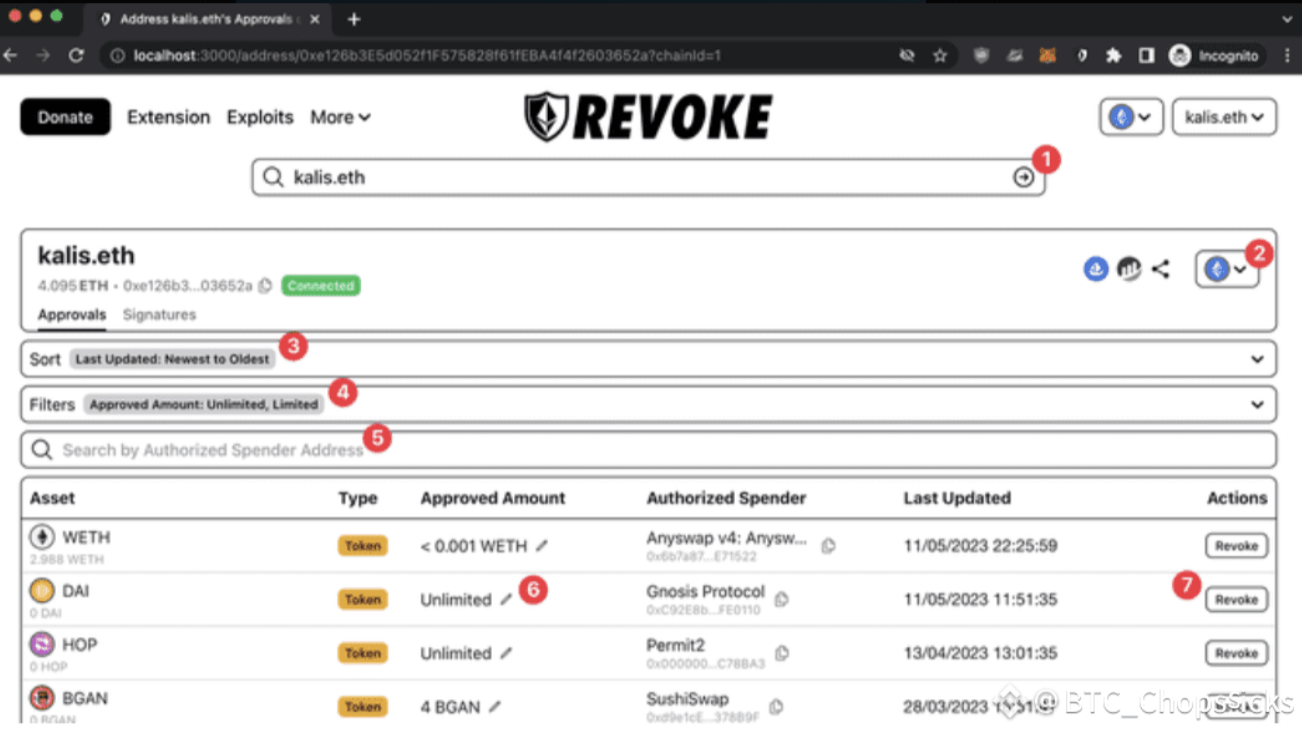
Task: Copy the 0xe126b3...03652a address via the copy icon
Action: click(265, 286)
